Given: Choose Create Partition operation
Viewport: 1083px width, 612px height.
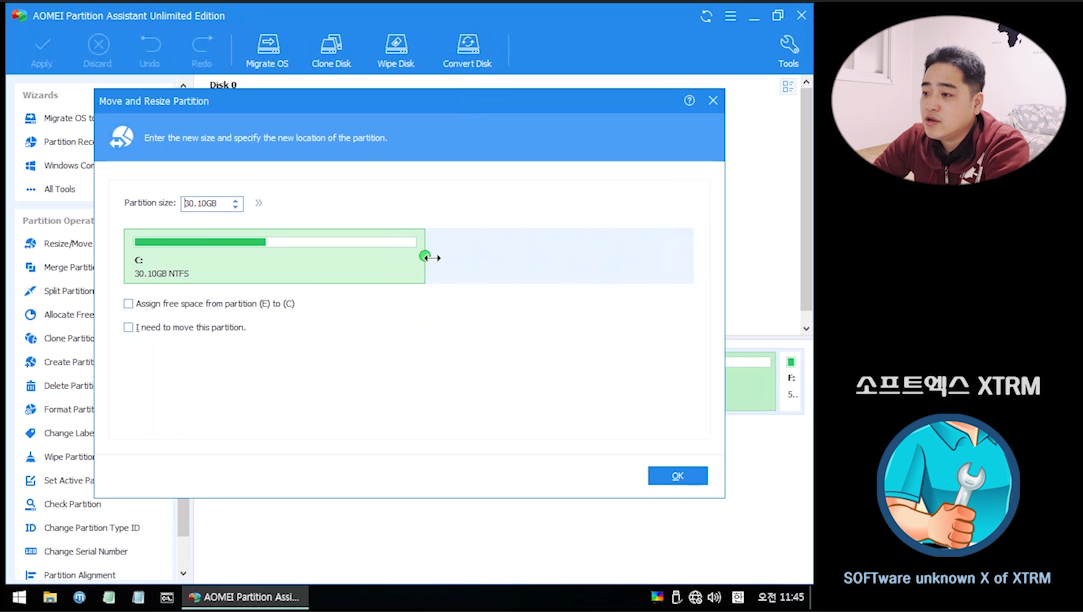Looking at the screenshot, I should 59,362.
